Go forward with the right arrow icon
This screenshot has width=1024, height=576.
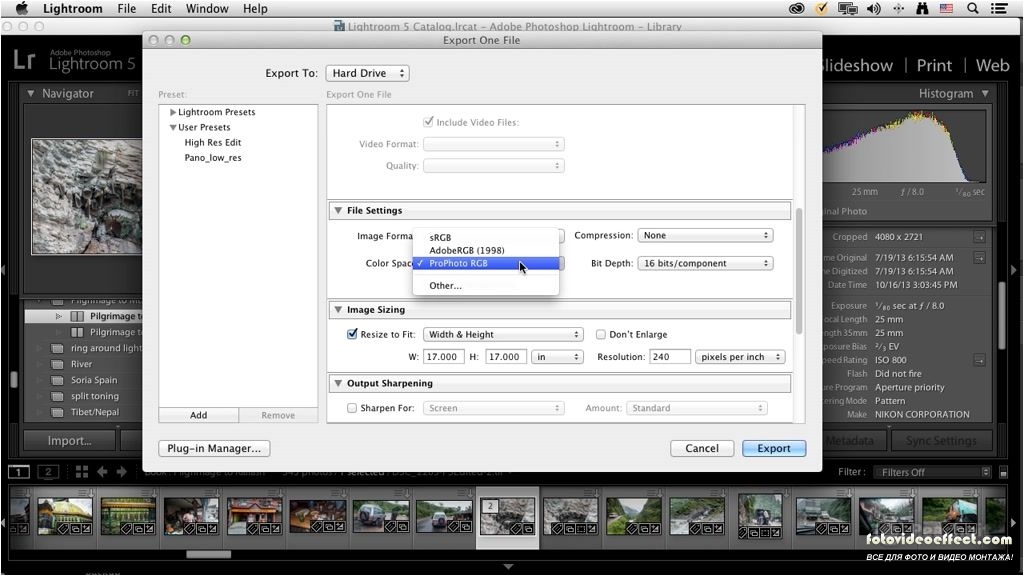(x=121, y=472)
